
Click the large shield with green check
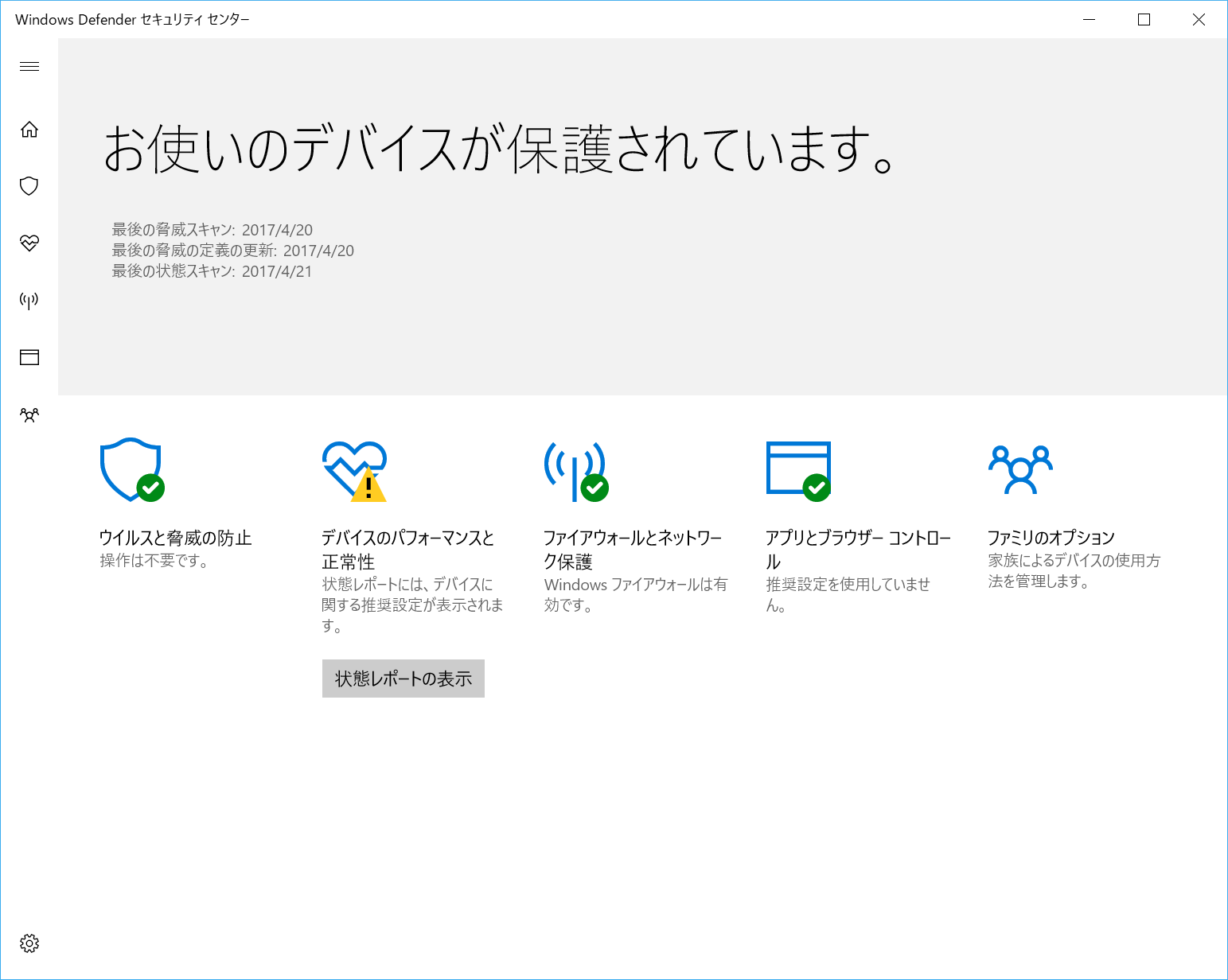tap(132, 469)
